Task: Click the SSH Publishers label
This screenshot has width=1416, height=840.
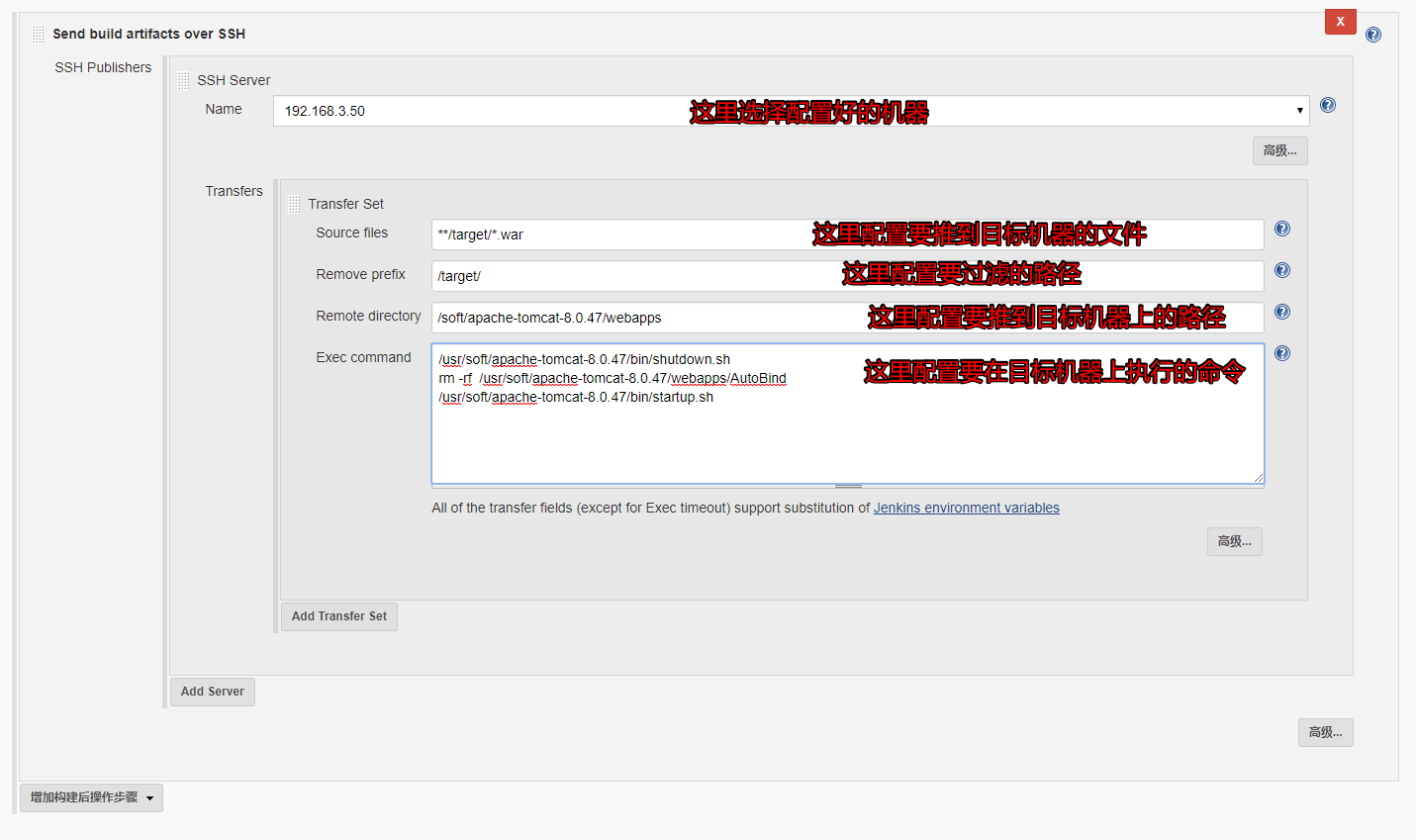Action: pos(103,67)
